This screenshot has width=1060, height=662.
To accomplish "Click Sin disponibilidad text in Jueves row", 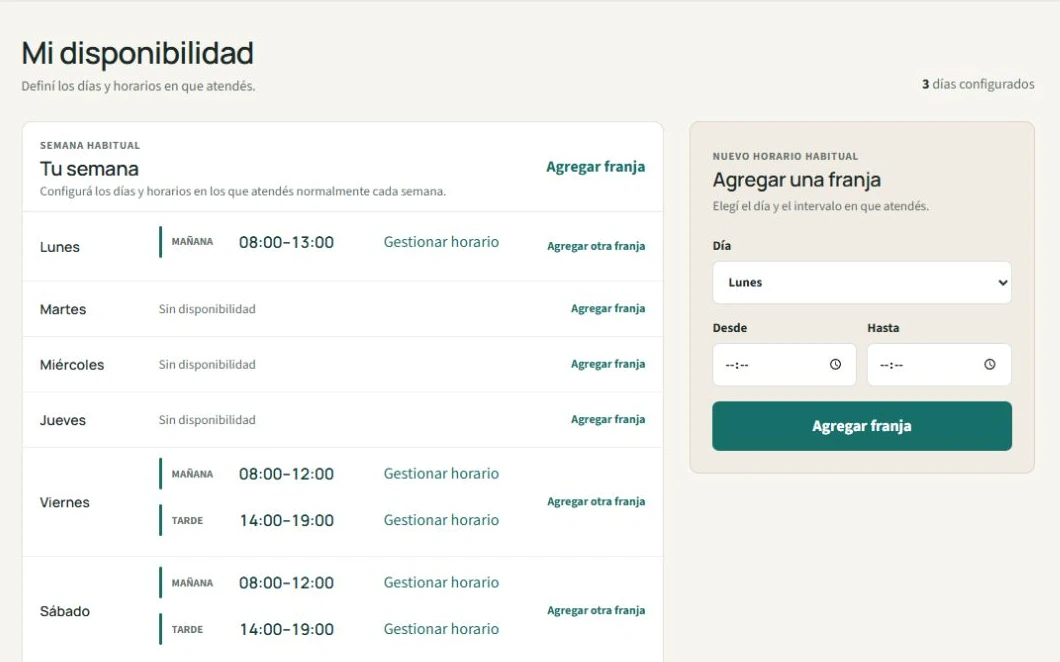I will coord(207,420).
